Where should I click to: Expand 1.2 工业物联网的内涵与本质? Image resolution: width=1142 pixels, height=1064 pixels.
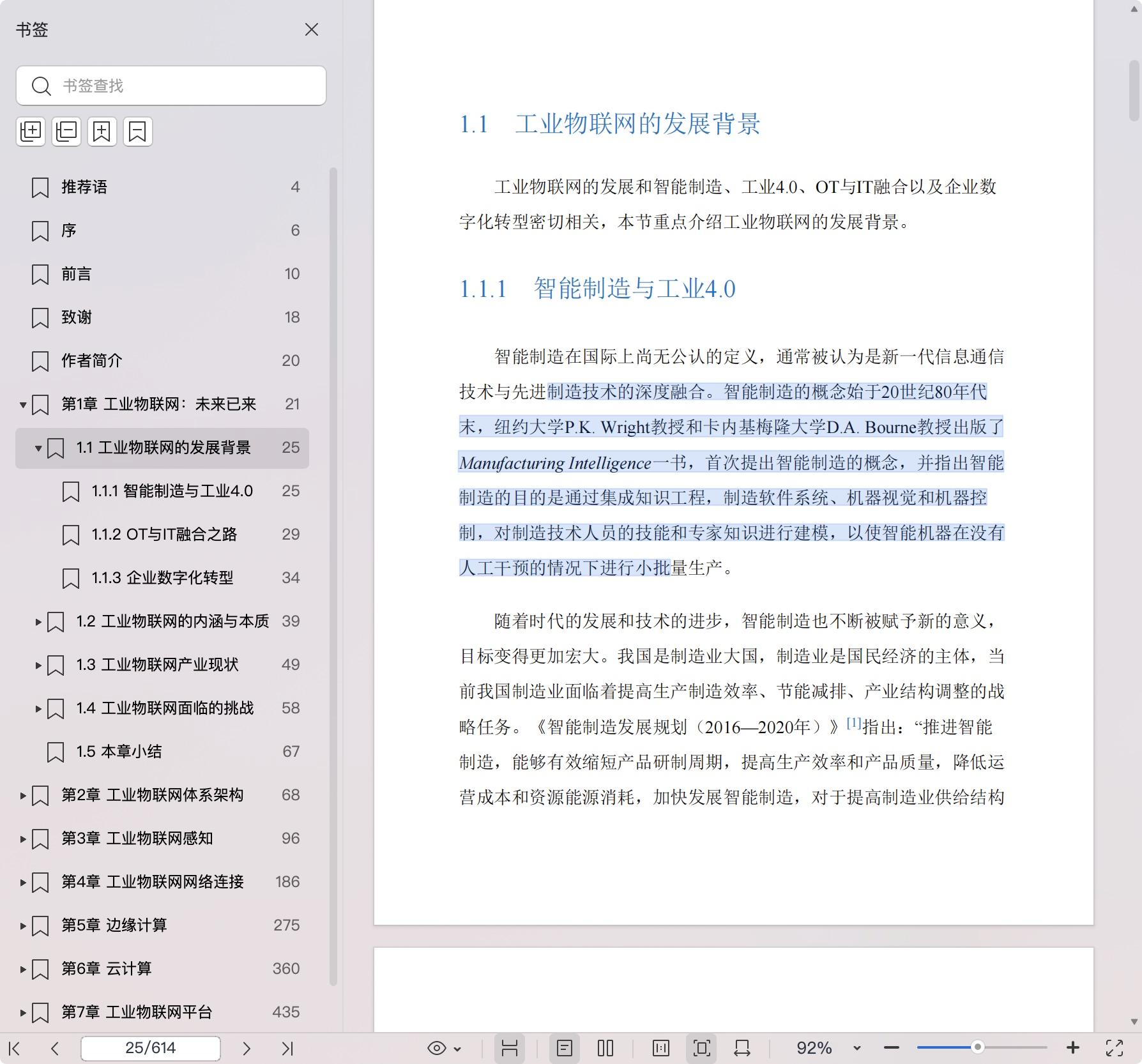coord(38,622)
